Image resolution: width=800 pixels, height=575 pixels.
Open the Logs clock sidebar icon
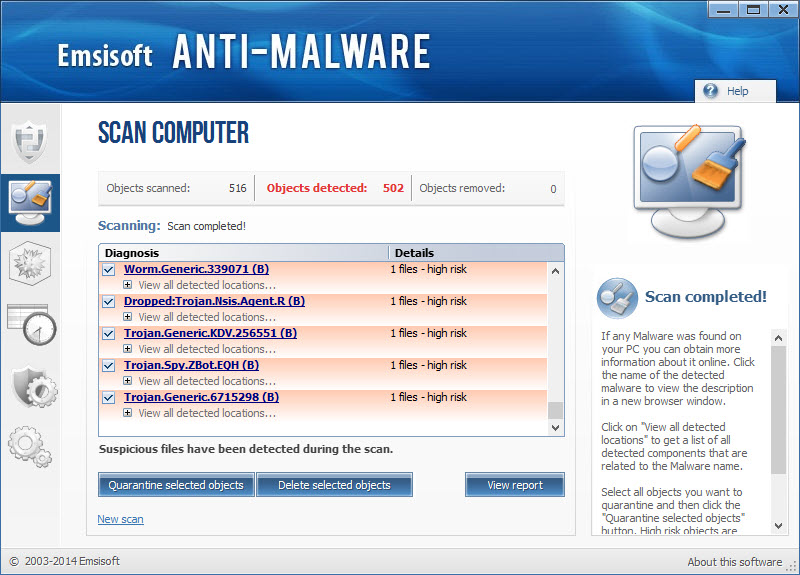(31, 325)
